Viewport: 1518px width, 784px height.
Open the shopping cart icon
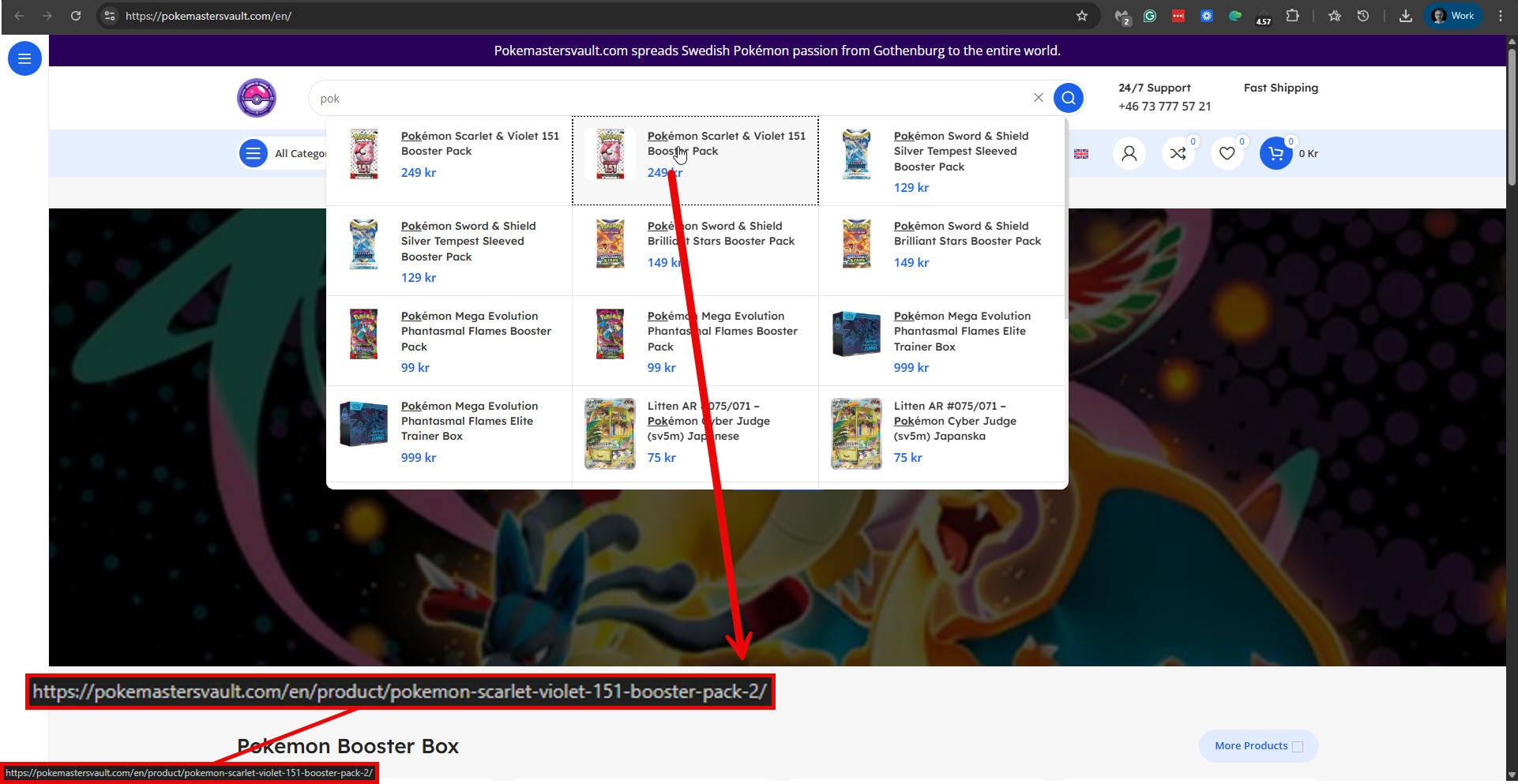tap(1276, 153)
